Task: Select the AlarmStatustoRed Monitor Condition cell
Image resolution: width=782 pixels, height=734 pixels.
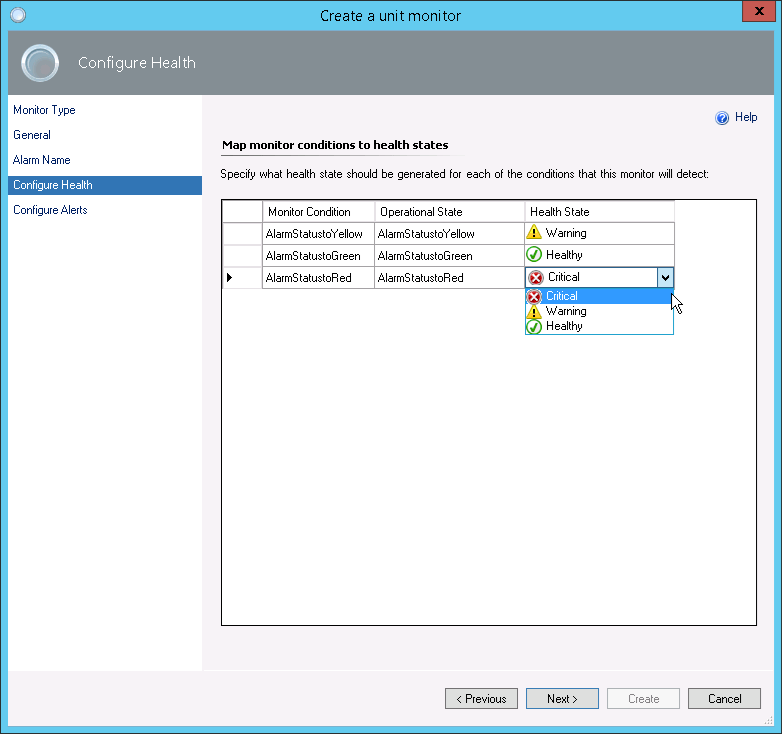Action: point(318,277)
